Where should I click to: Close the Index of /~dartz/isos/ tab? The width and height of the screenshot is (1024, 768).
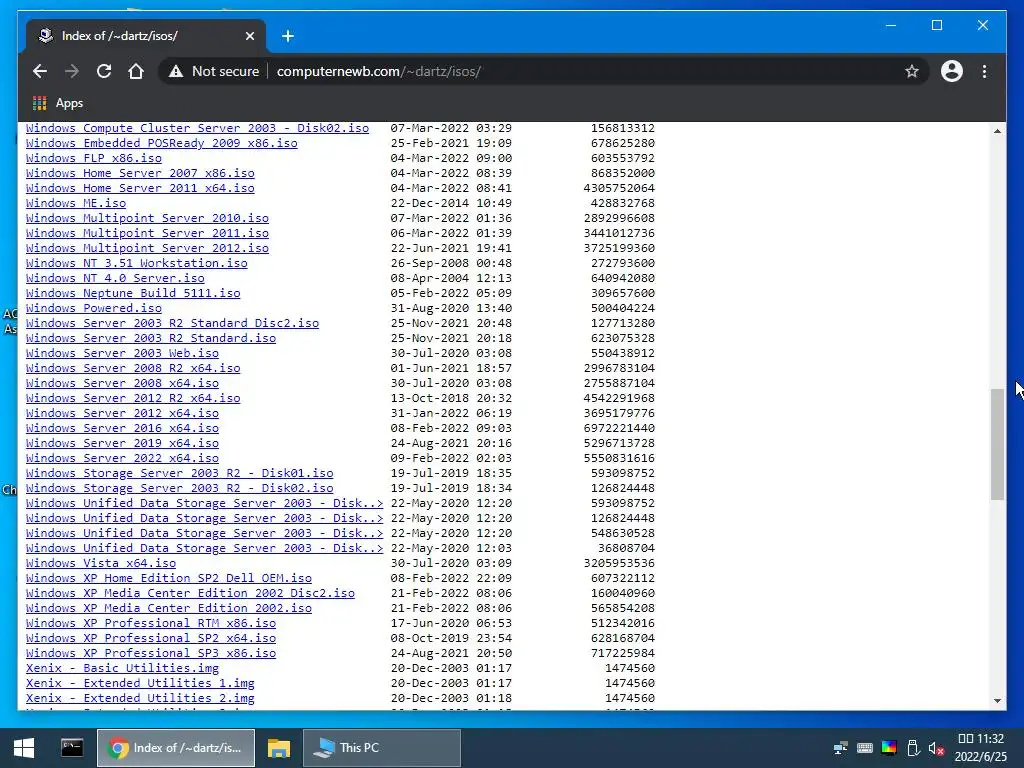249,36
